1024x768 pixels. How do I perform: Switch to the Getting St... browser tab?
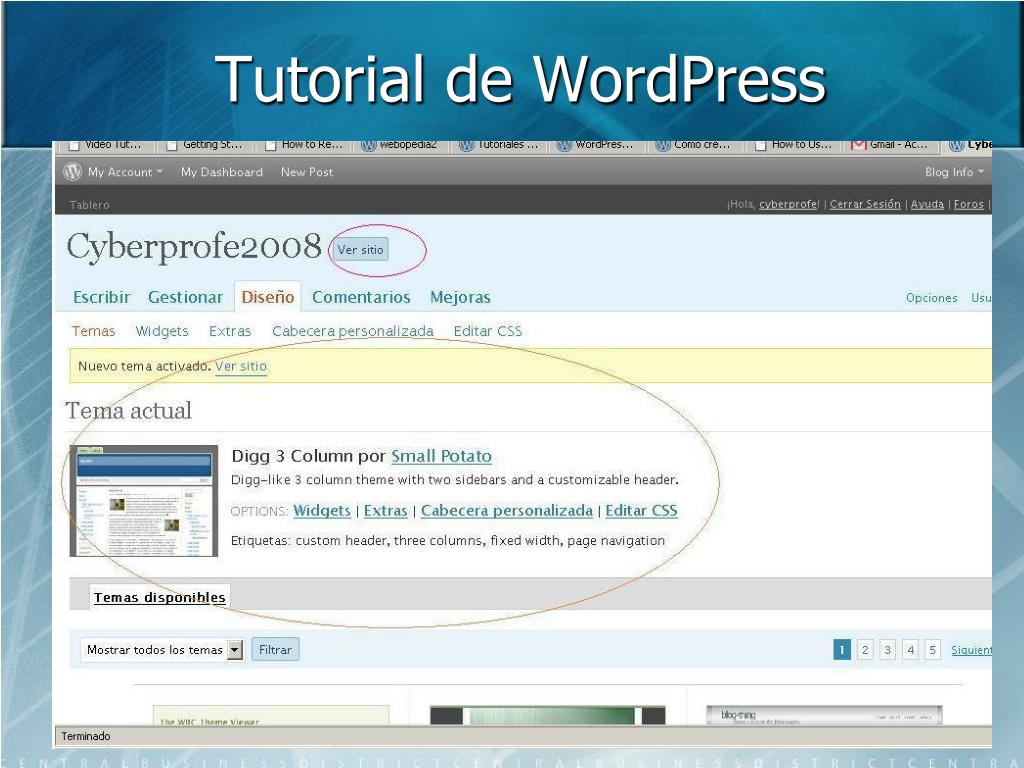205,145
